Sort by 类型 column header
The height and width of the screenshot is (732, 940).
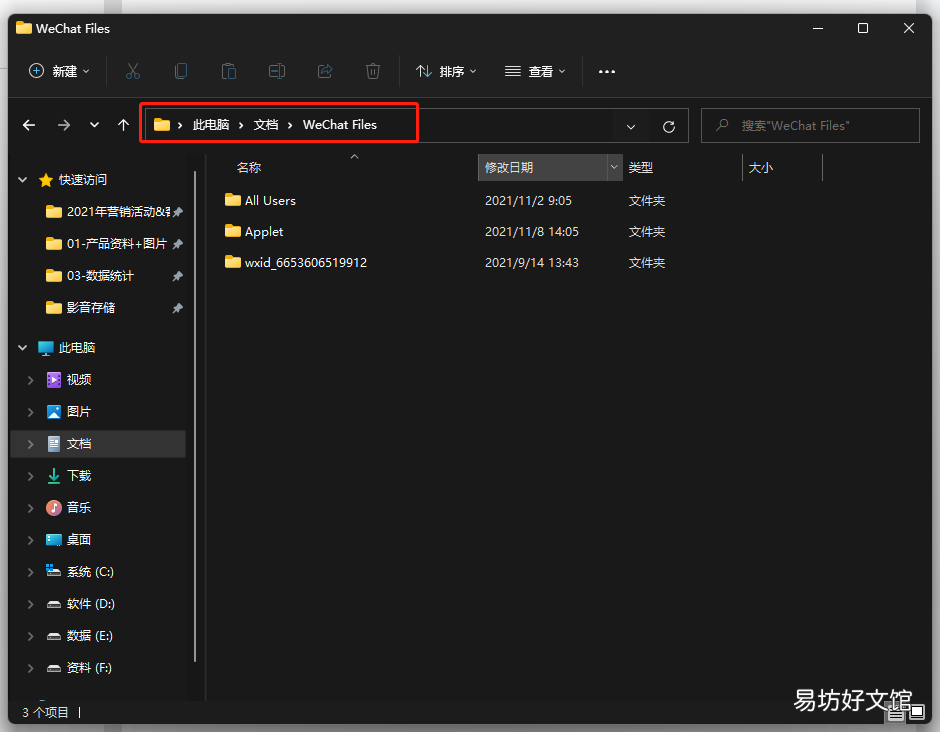640,167
